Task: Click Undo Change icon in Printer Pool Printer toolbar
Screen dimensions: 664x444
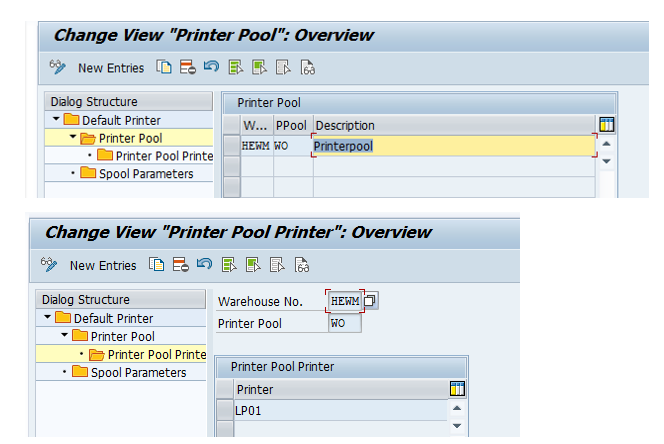Action: point(204,264)
